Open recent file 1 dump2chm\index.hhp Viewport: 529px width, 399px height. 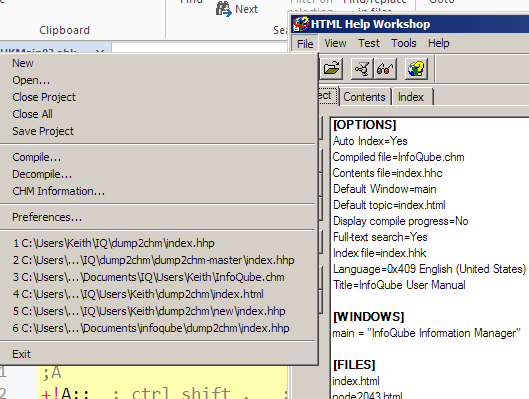[158, 243]
